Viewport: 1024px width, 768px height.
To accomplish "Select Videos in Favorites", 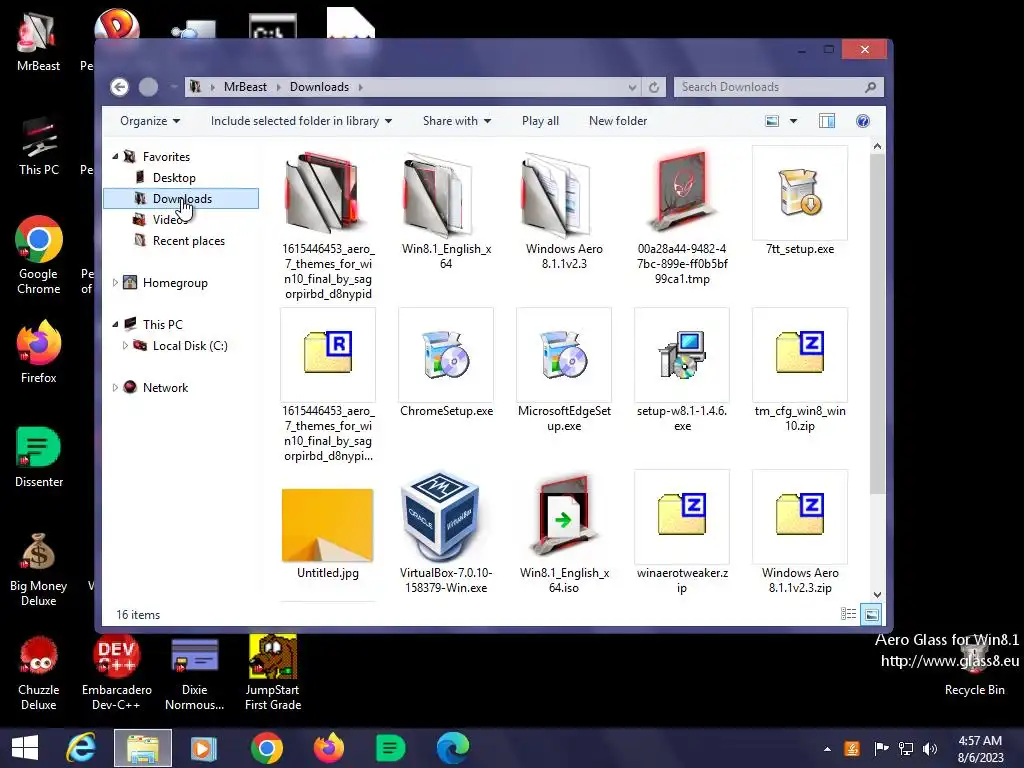I will pos(170,219).
